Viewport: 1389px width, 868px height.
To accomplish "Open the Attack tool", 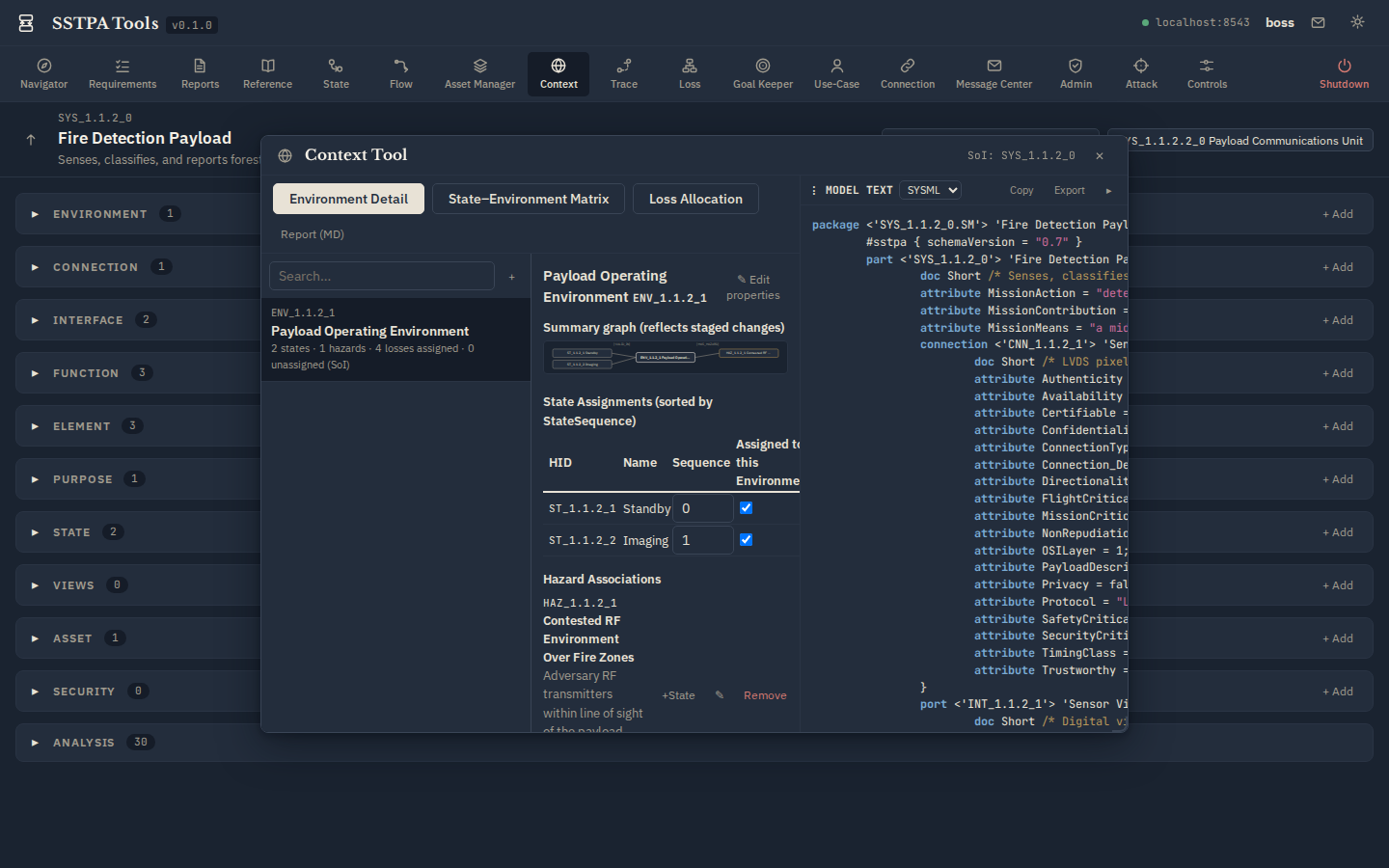I will point(1141,74).
